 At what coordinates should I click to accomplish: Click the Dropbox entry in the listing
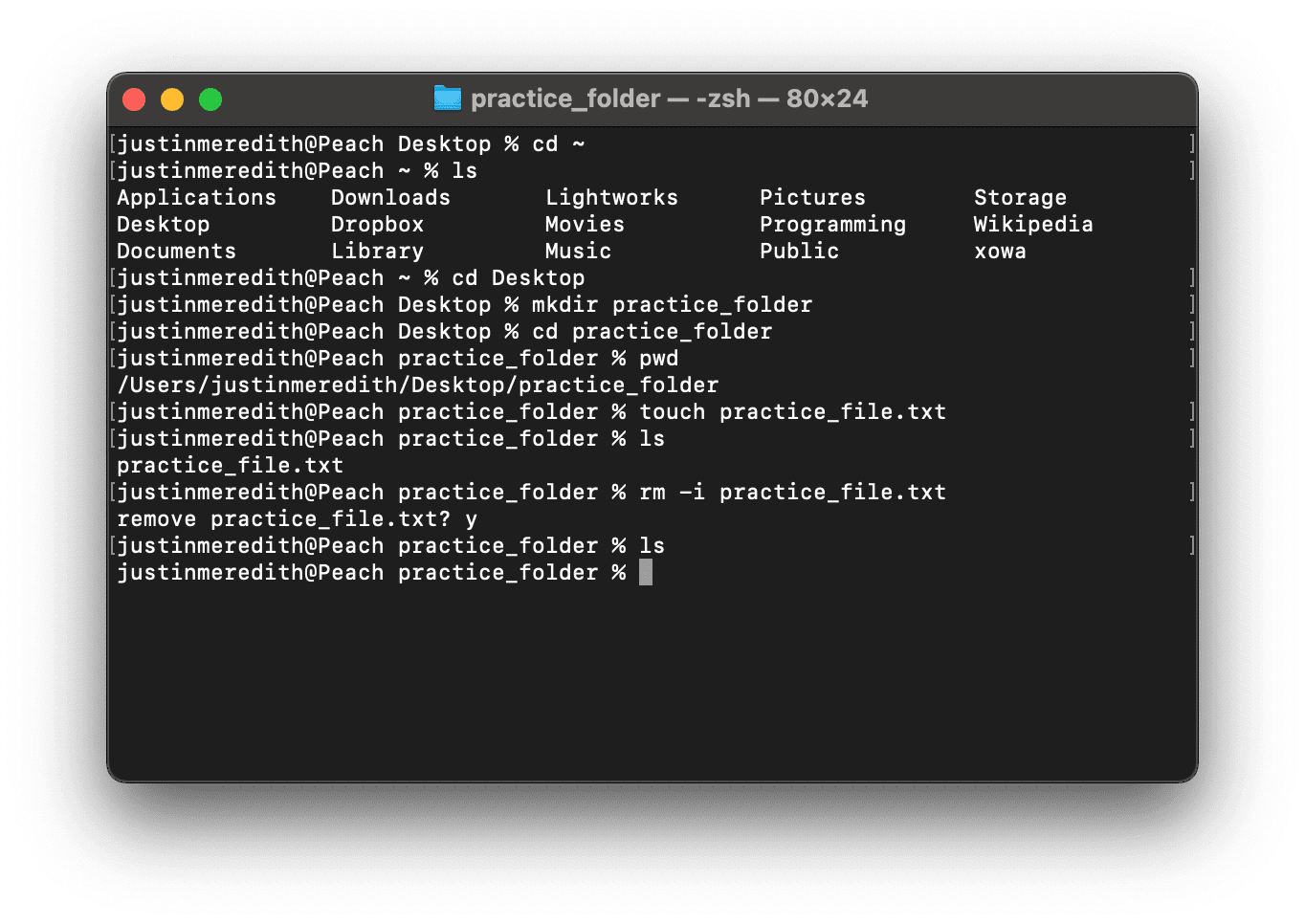click(x=377, y=224)
